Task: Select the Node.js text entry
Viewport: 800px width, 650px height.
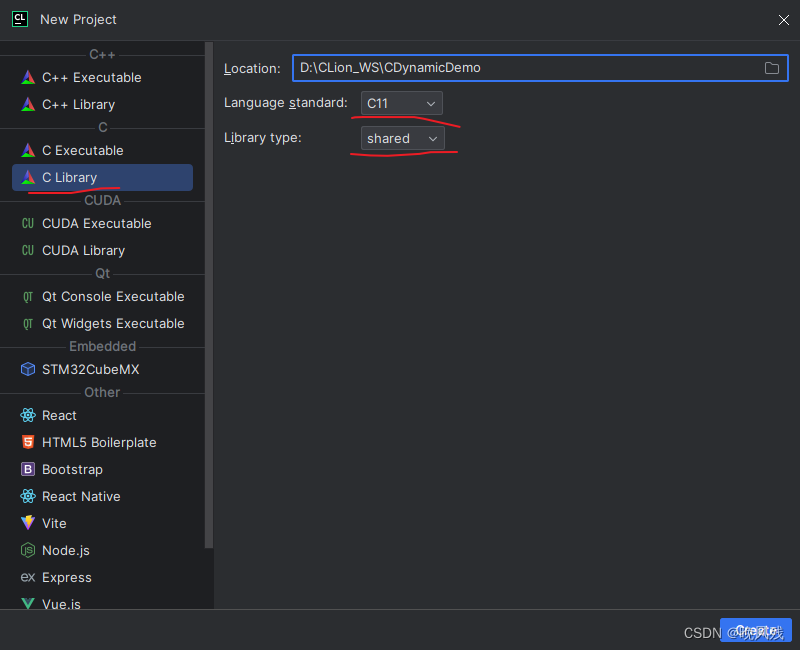Action: point(66,551)
